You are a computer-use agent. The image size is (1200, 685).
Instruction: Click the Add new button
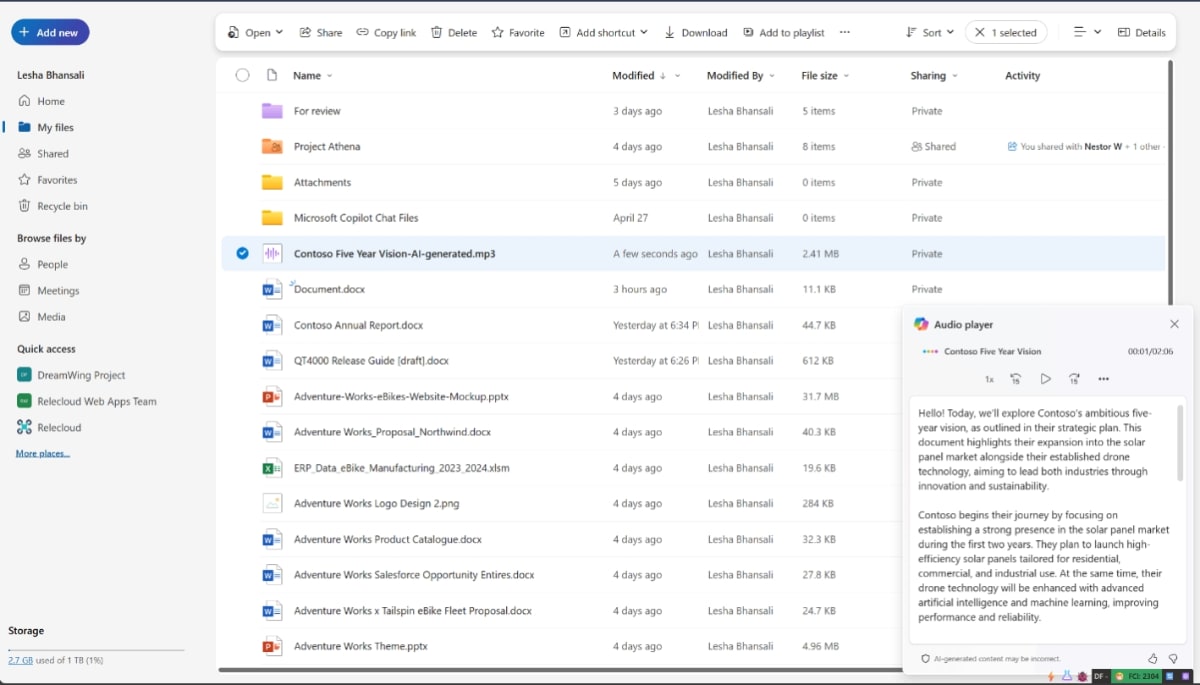point(50,32)
